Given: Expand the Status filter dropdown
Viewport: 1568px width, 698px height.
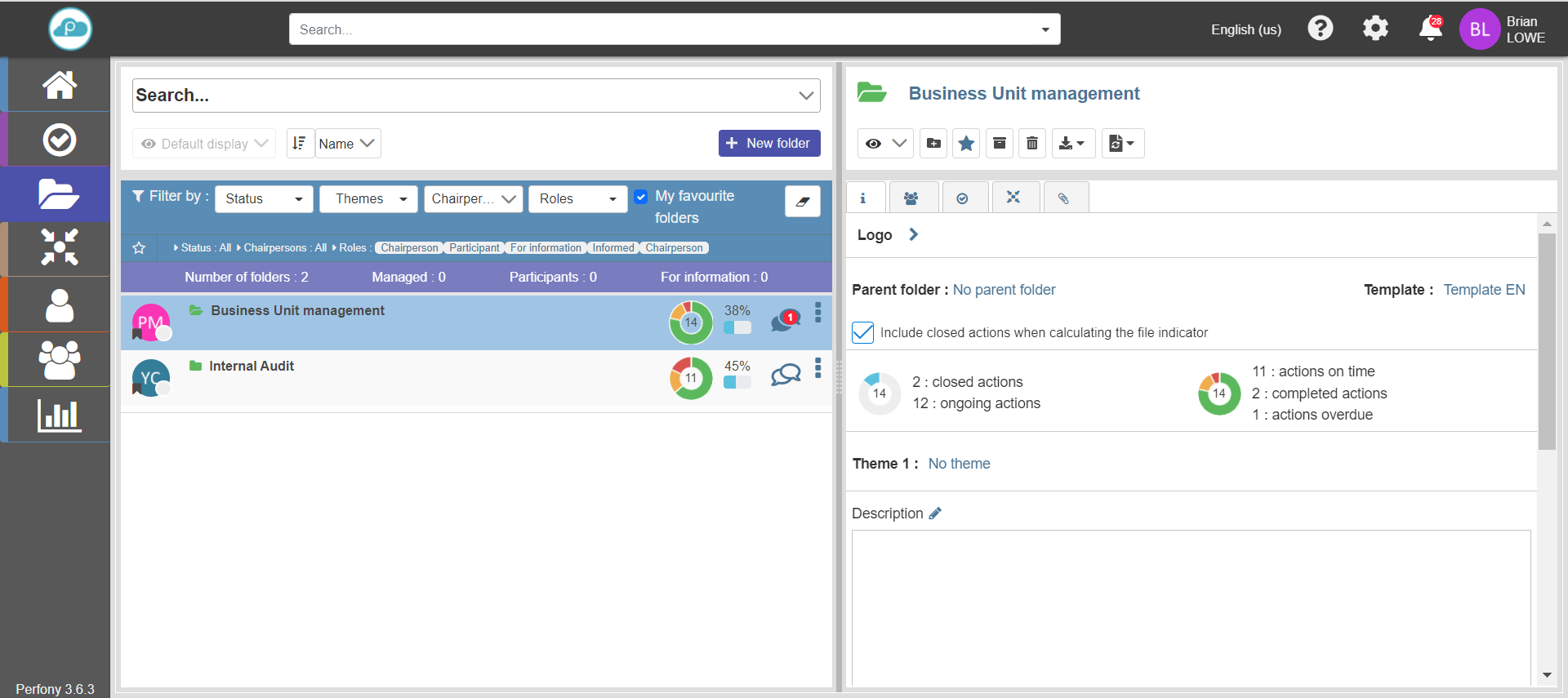Looking at the screenshot, I should (263, 199).
